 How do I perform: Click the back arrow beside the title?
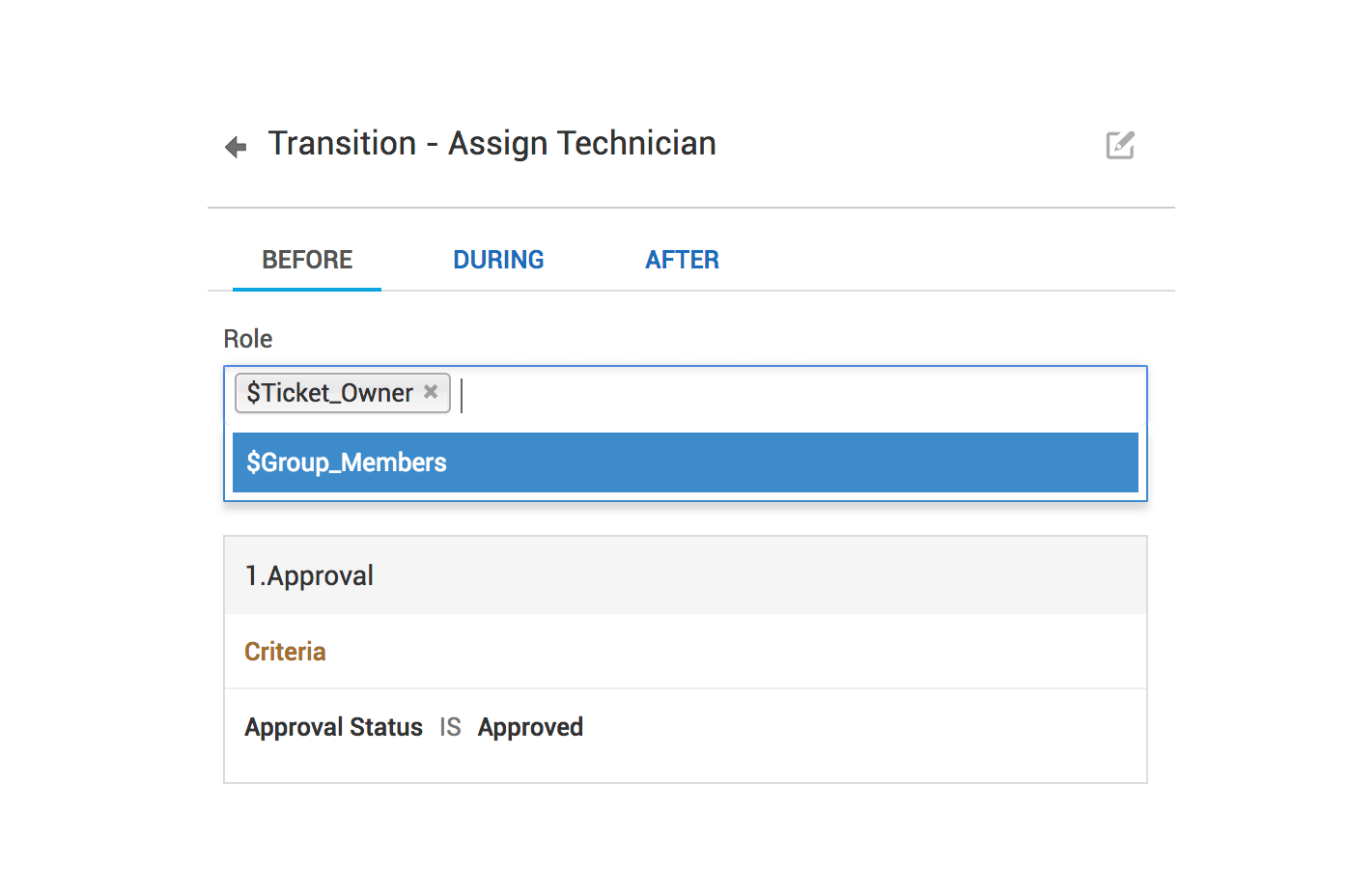(x=236, y=147)
